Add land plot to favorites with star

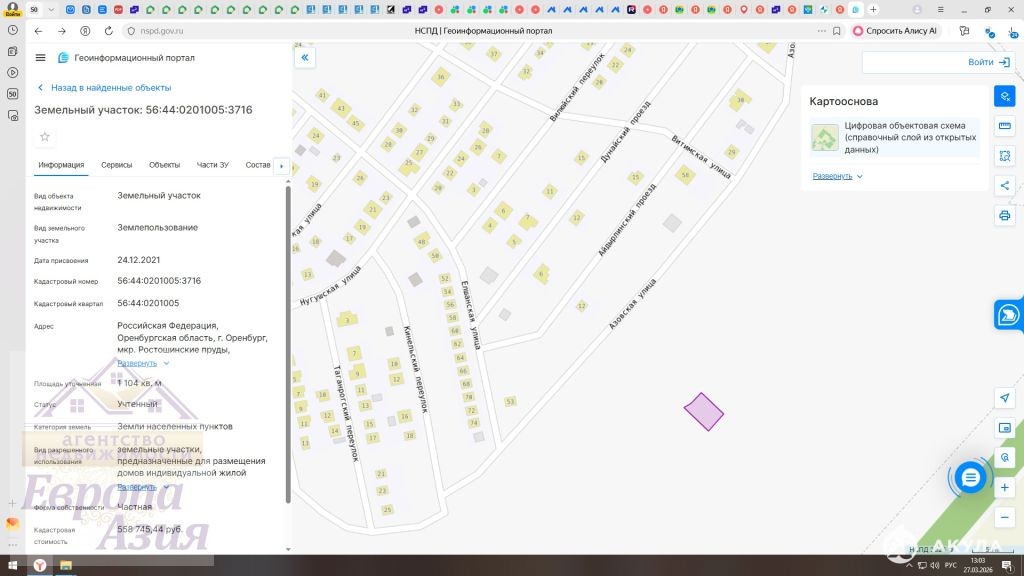point(44,137)
